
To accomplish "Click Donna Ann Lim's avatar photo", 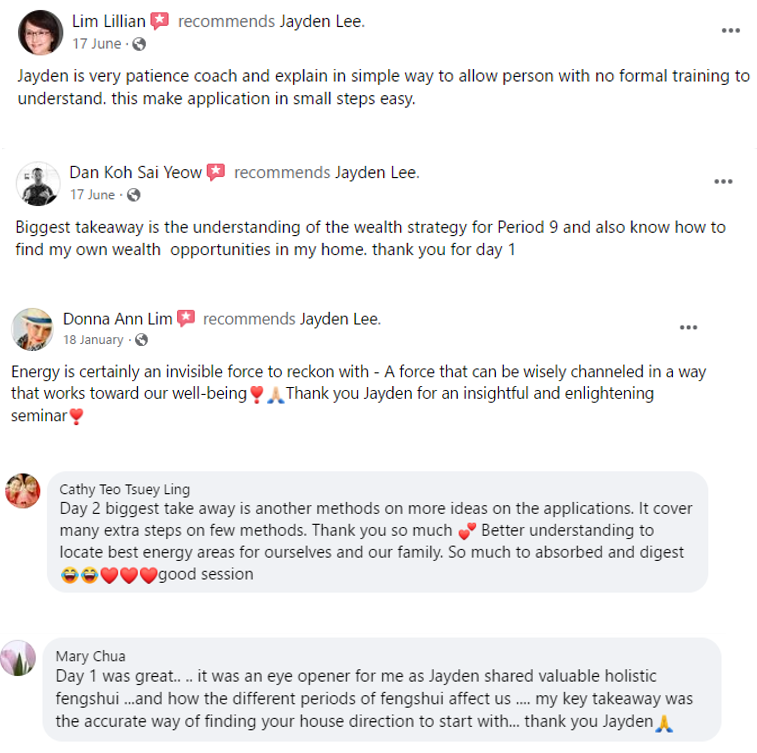I will point(32,329).
